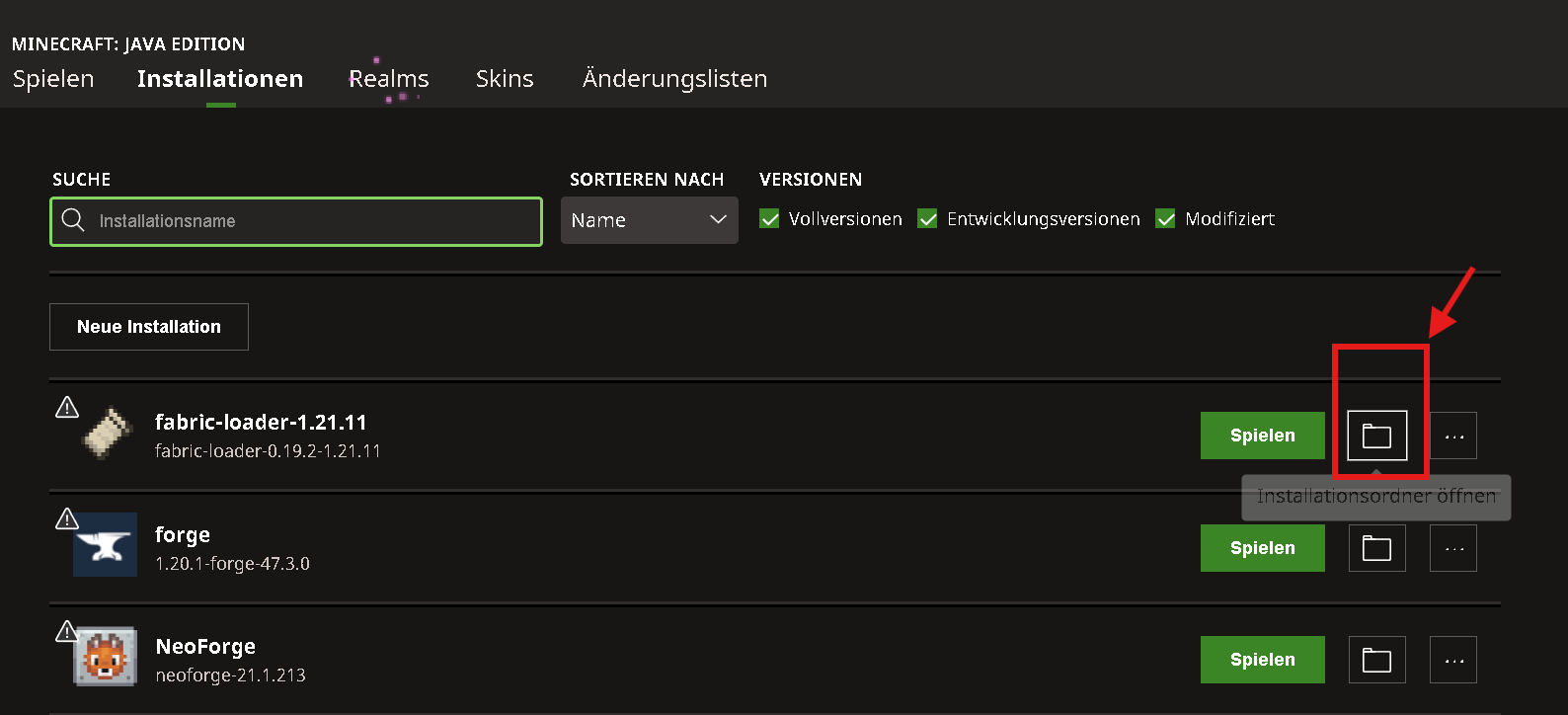Go to the Skins tab
1568x715 pixels.
(505, 79)
